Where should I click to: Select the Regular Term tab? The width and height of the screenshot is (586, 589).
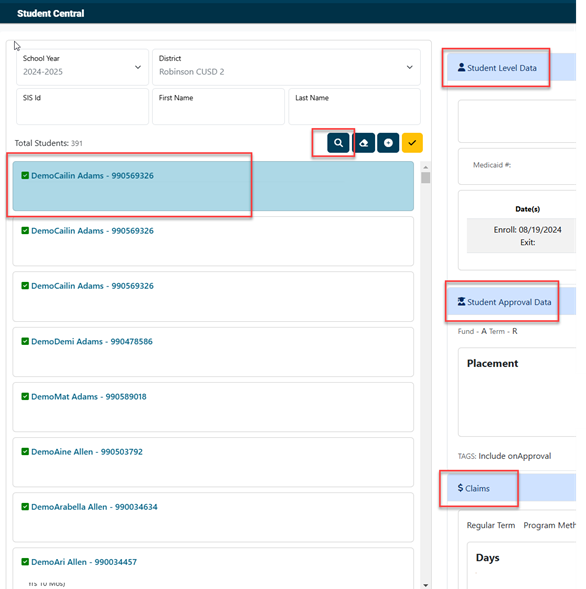coord(491,525)
